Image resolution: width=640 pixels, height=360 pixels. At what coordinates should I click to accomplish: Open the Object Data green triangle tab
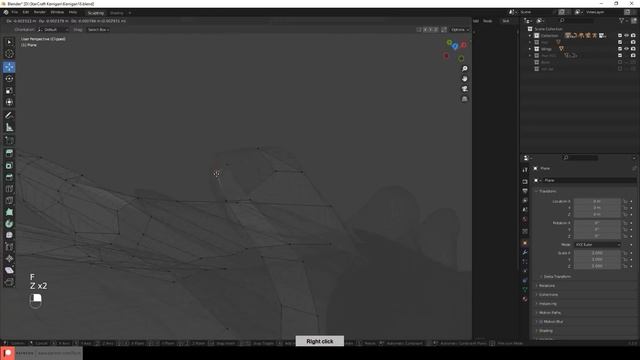pyautogui.click(x=525, y=289)
